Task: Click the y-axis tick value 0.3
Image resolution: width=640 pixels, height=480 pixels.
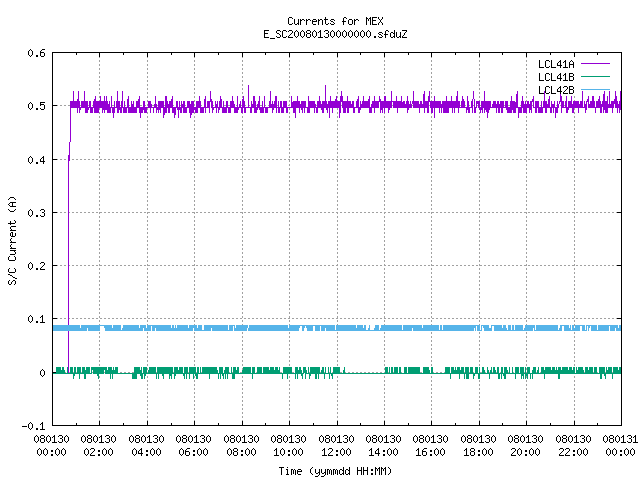Action: click(x=36, y=213)
